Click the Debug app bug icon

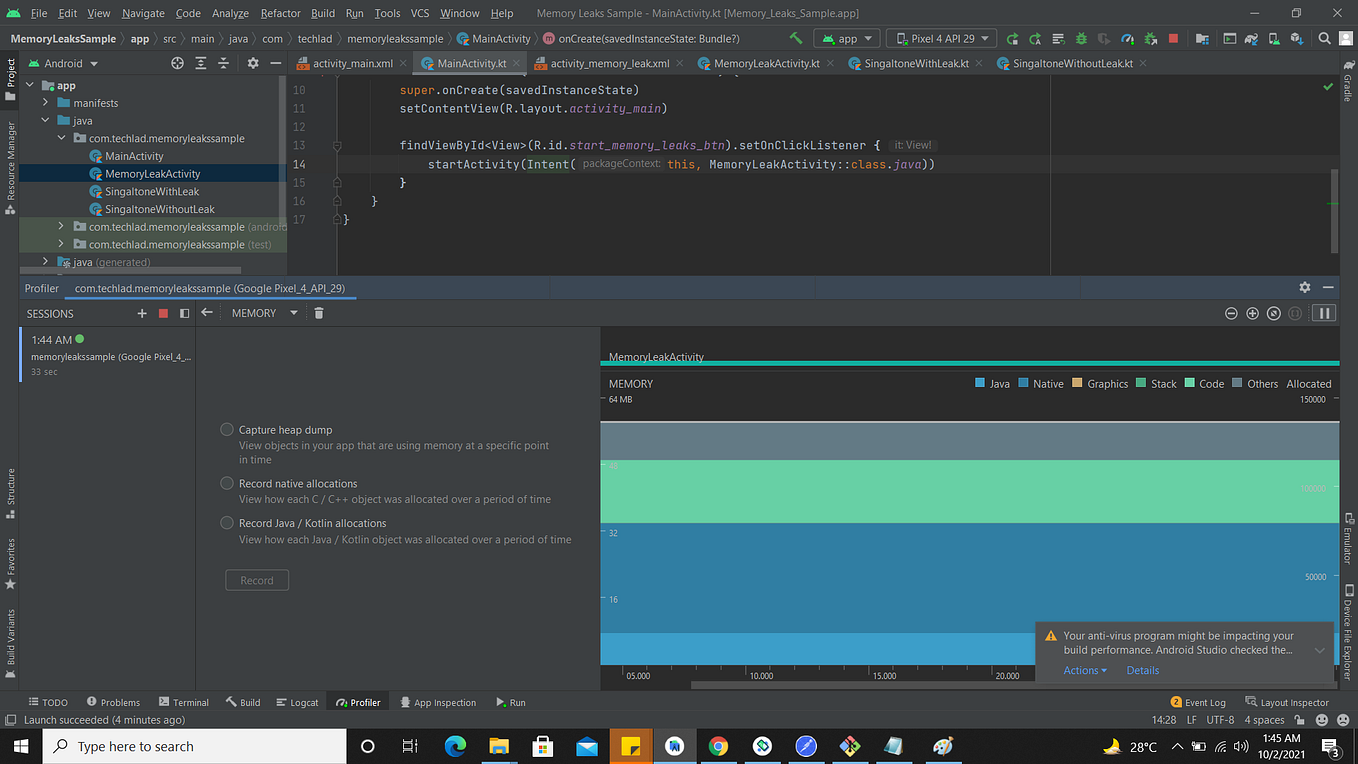point(1081,39)
